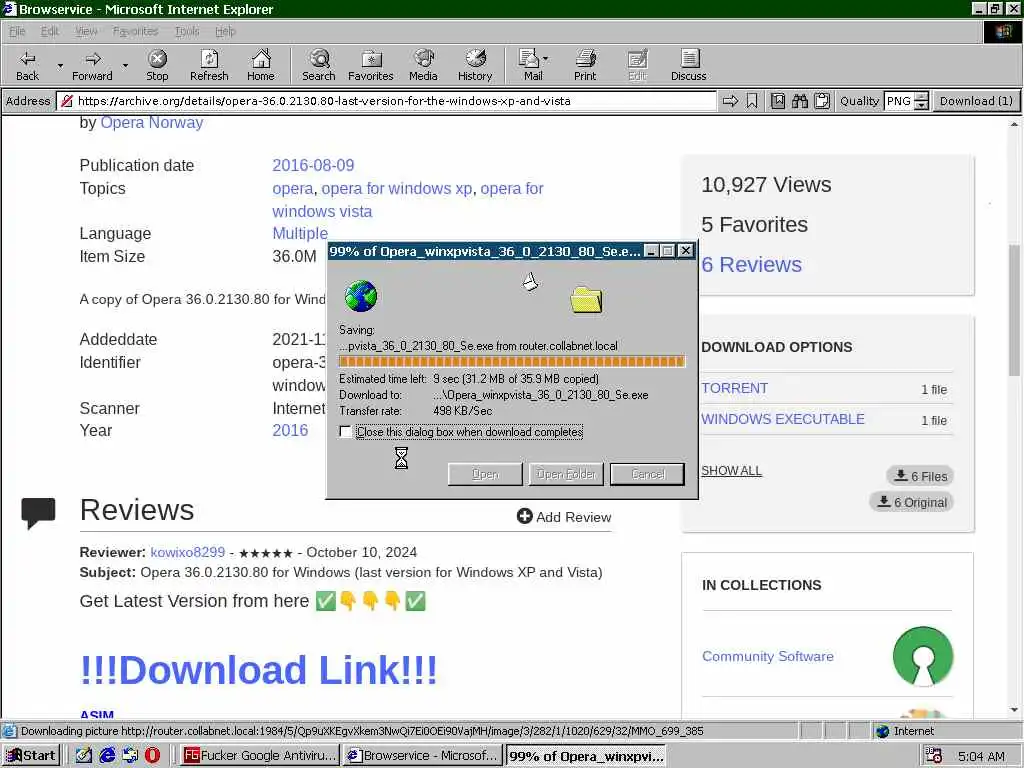
Task: Open the Forward button history dropdown arrow
Action: click(125, 65)
